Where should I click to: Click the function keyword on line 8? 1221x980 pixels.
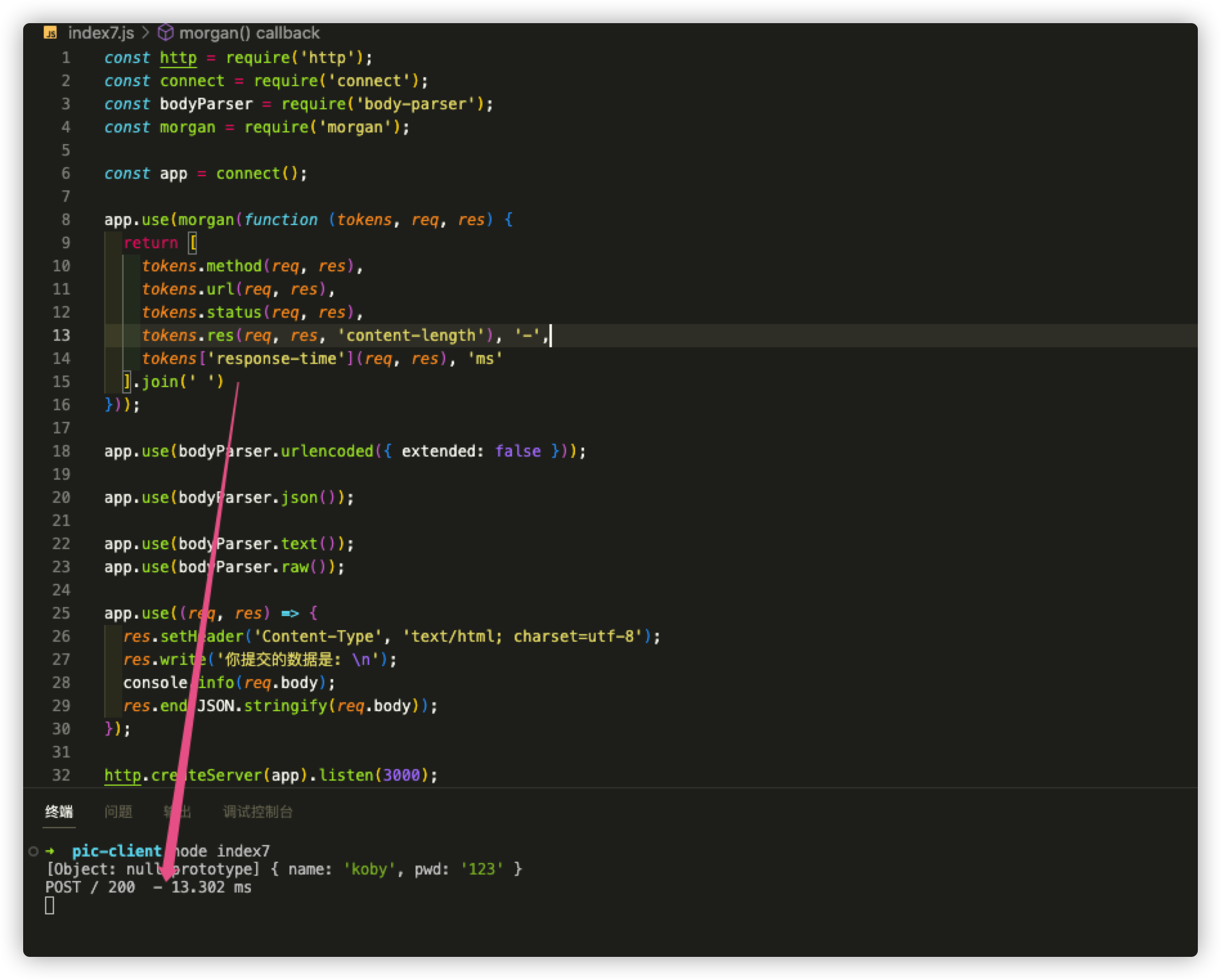pyautogui.click(x=280, y=220)
